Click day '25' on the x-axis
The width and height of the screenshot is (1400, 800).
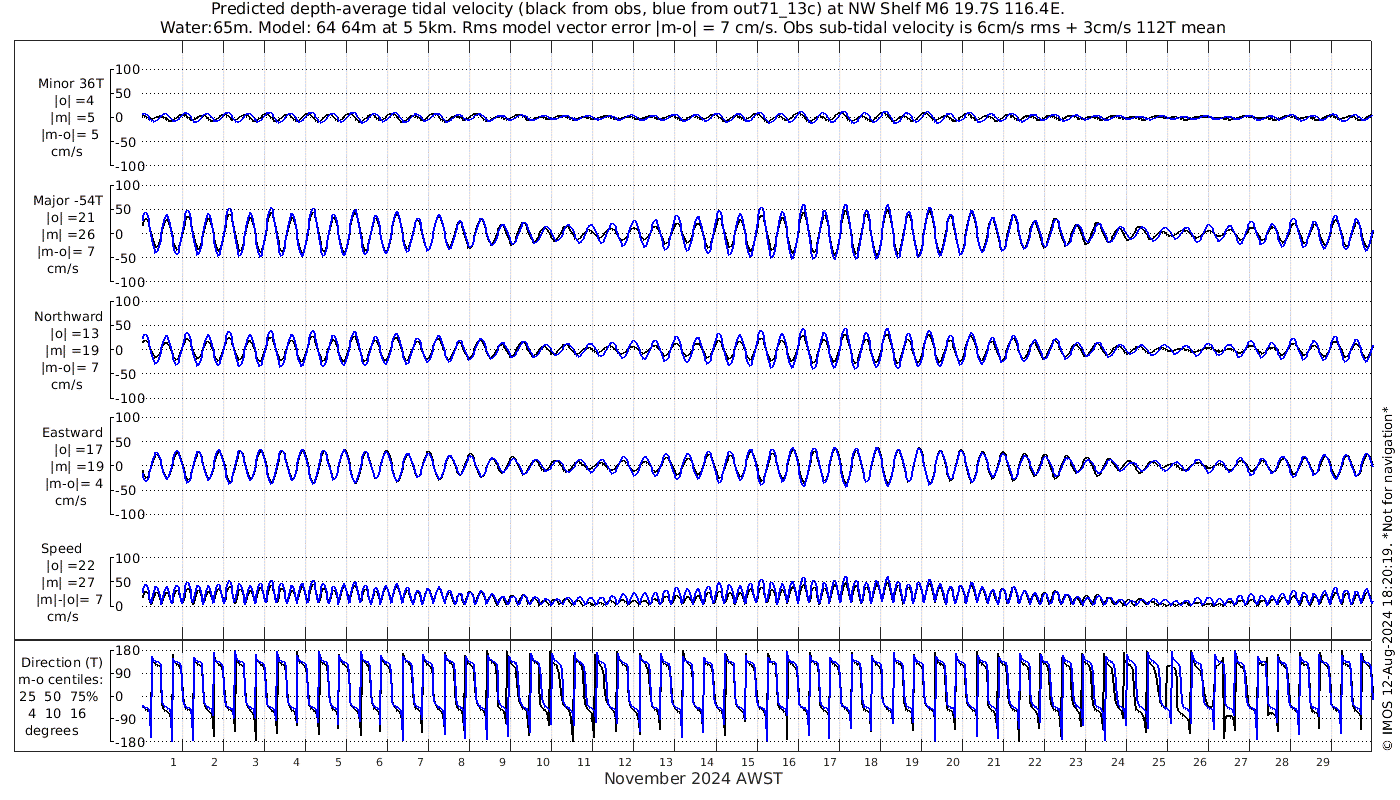(x=1158, y=762)
